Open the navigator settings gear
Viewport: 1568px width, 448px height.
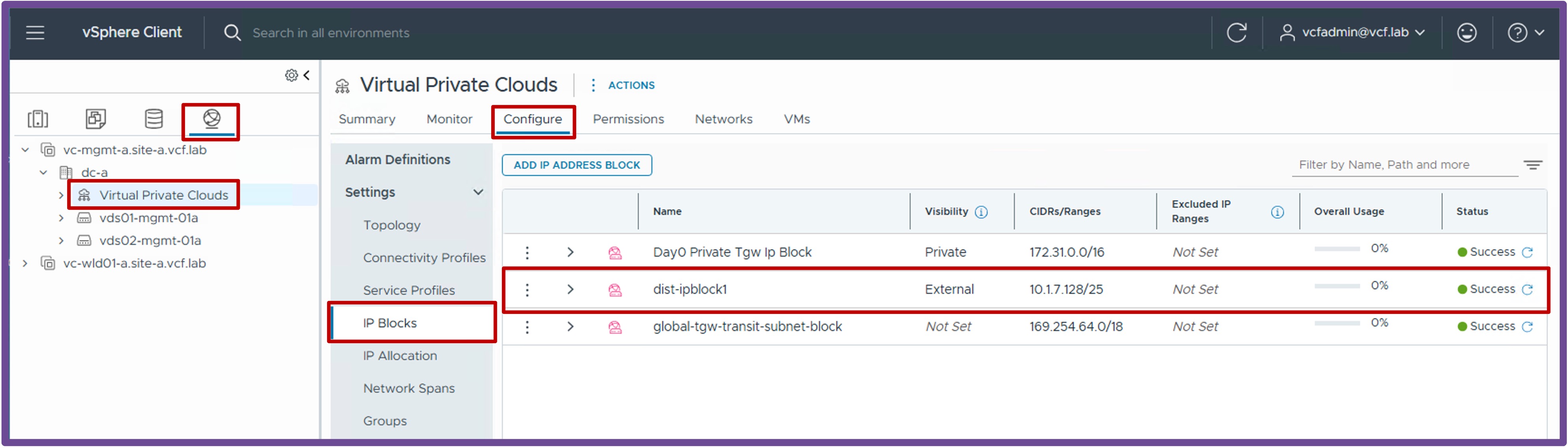click(292, 76)
